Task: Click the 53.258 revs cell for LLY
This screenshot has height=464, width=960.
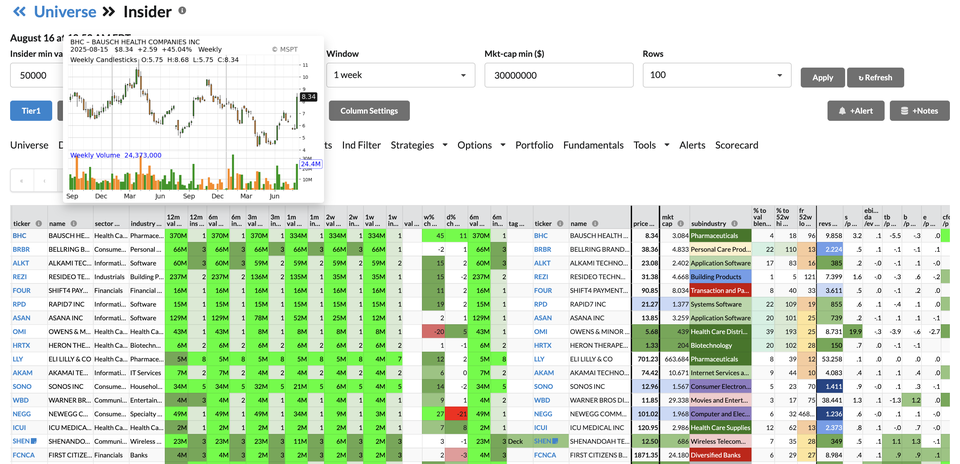Action: [x=830, y=359]
